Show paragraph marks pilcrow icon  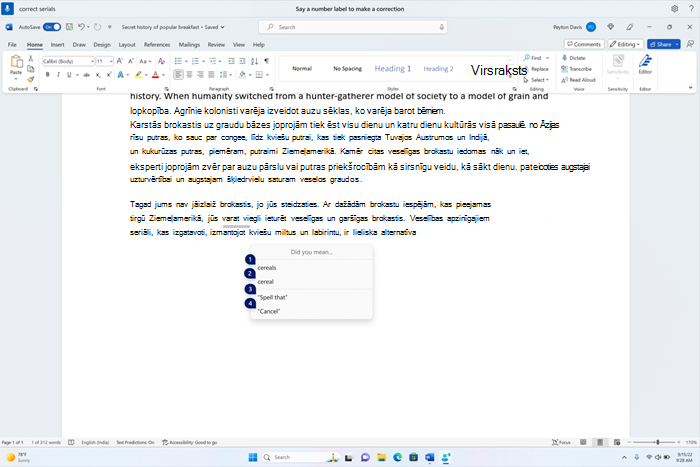(x=267, y=61)
